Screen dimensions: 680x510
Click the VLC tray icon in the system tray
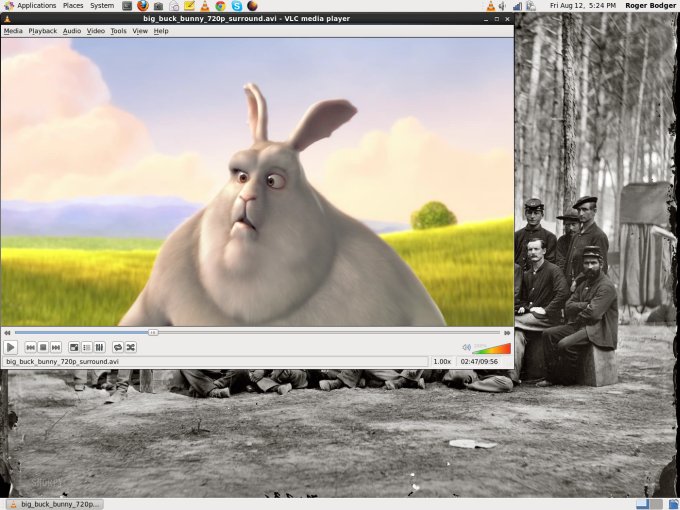(490, 6)
